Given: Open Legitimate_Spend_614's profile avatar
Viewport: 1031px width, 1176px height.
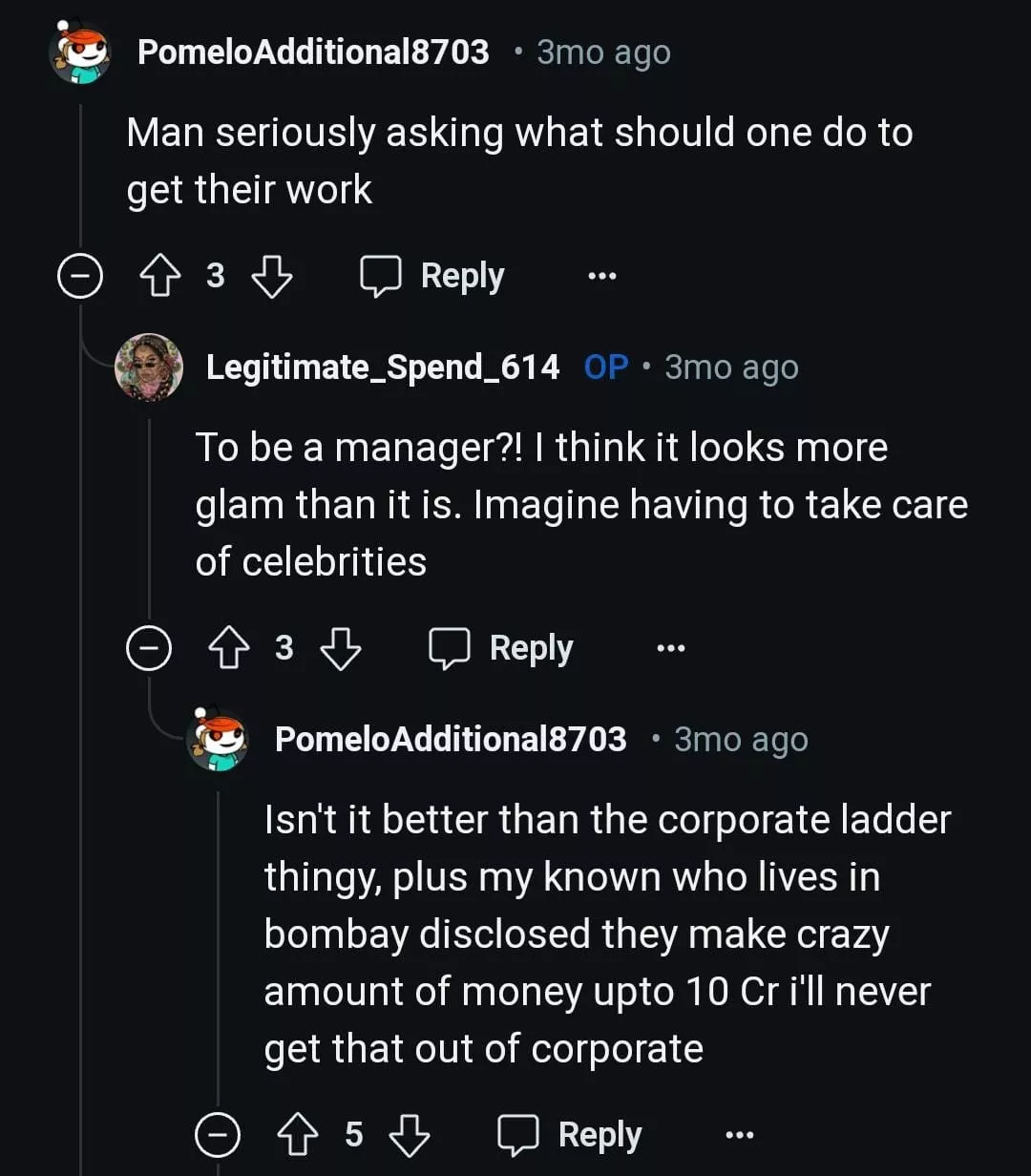Looking at the screenshot, I should tap(149, 367).
